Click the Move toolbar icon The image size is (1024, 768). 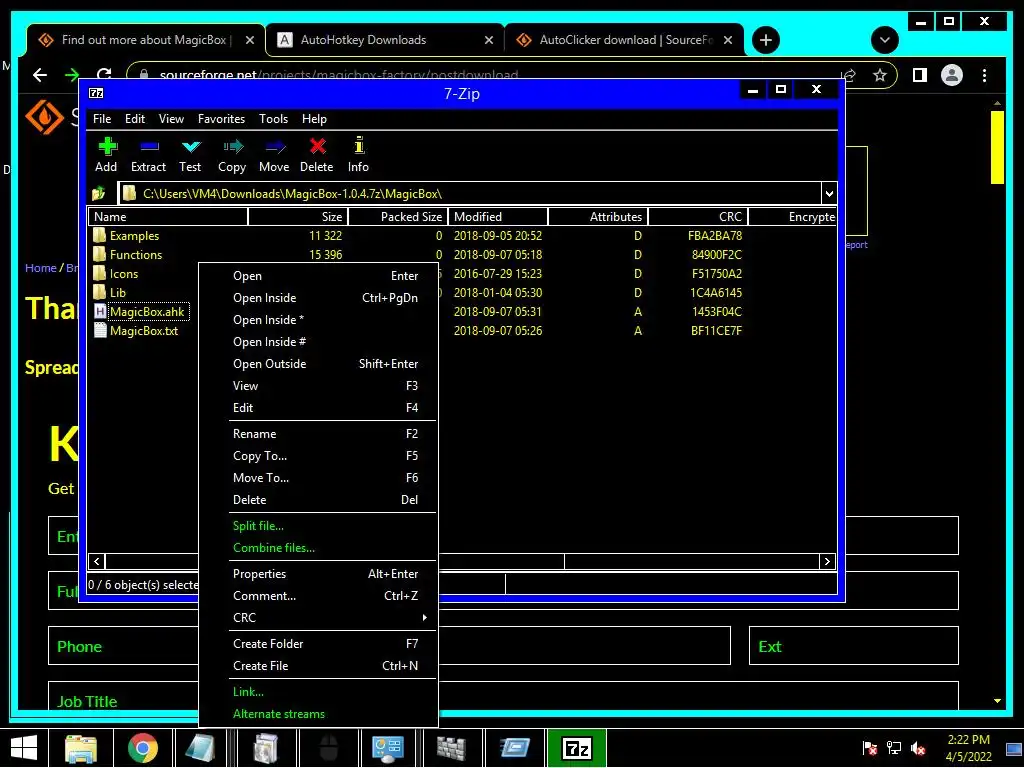[x=275, y=146]
